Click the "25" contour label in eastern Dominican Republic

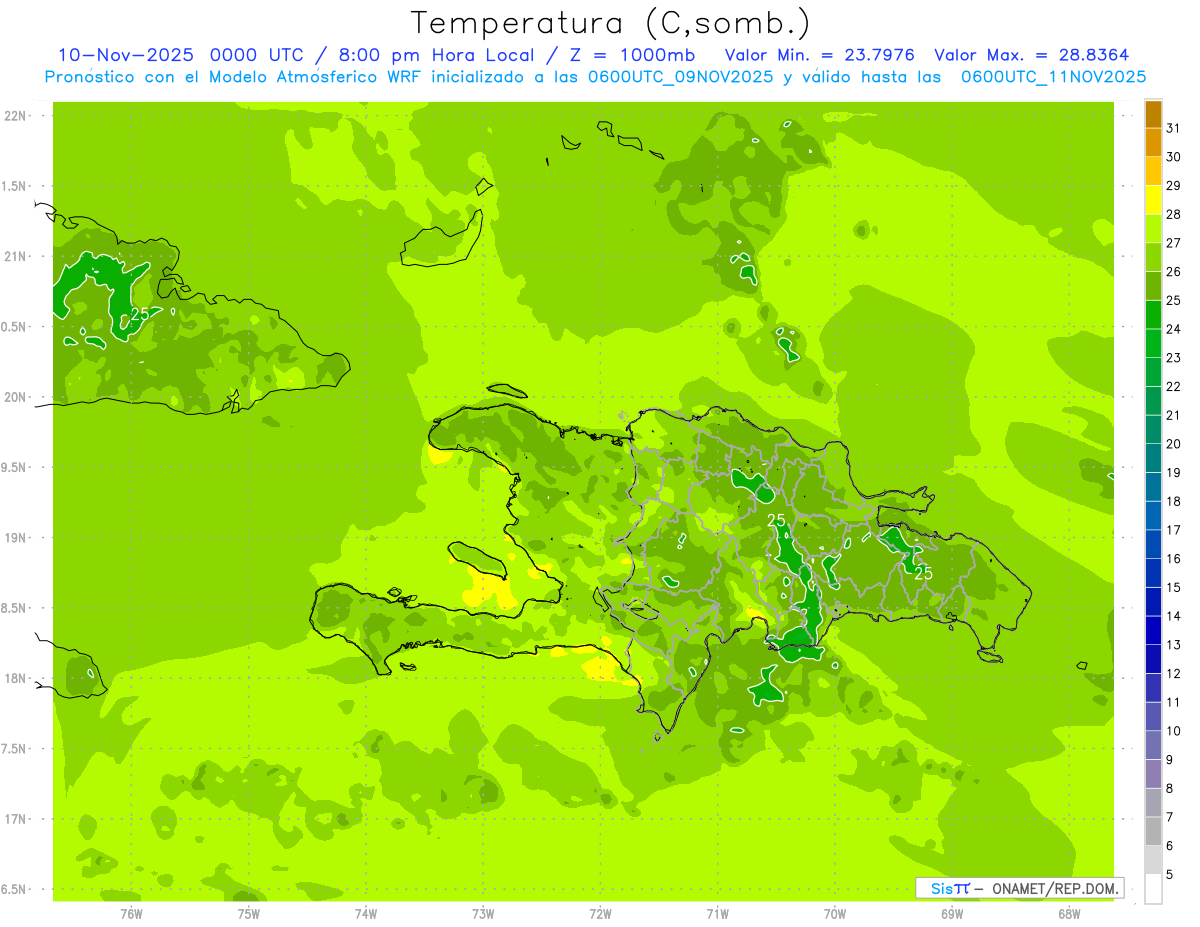pos(923,573)
